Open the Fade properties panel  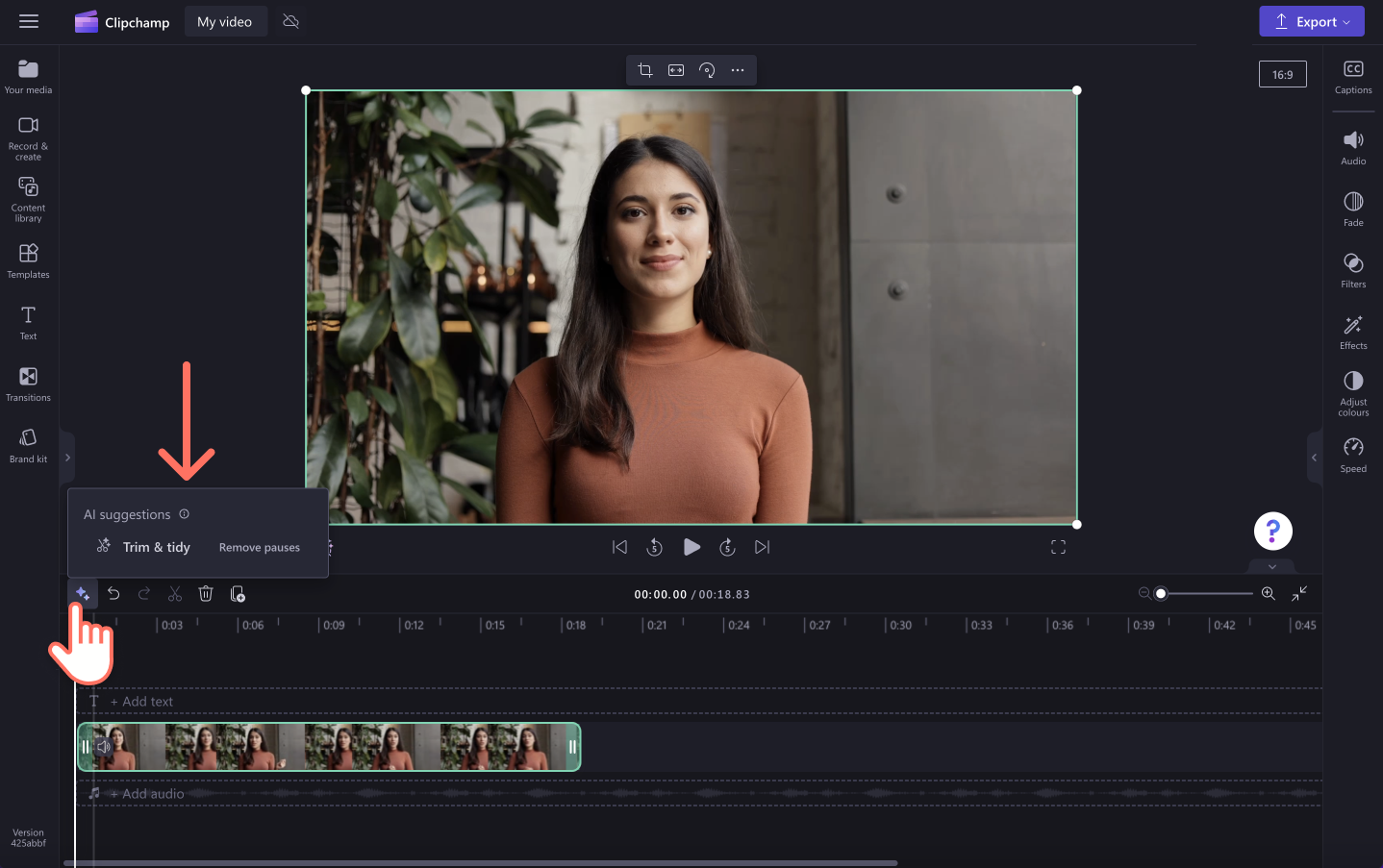point(1353,210)
